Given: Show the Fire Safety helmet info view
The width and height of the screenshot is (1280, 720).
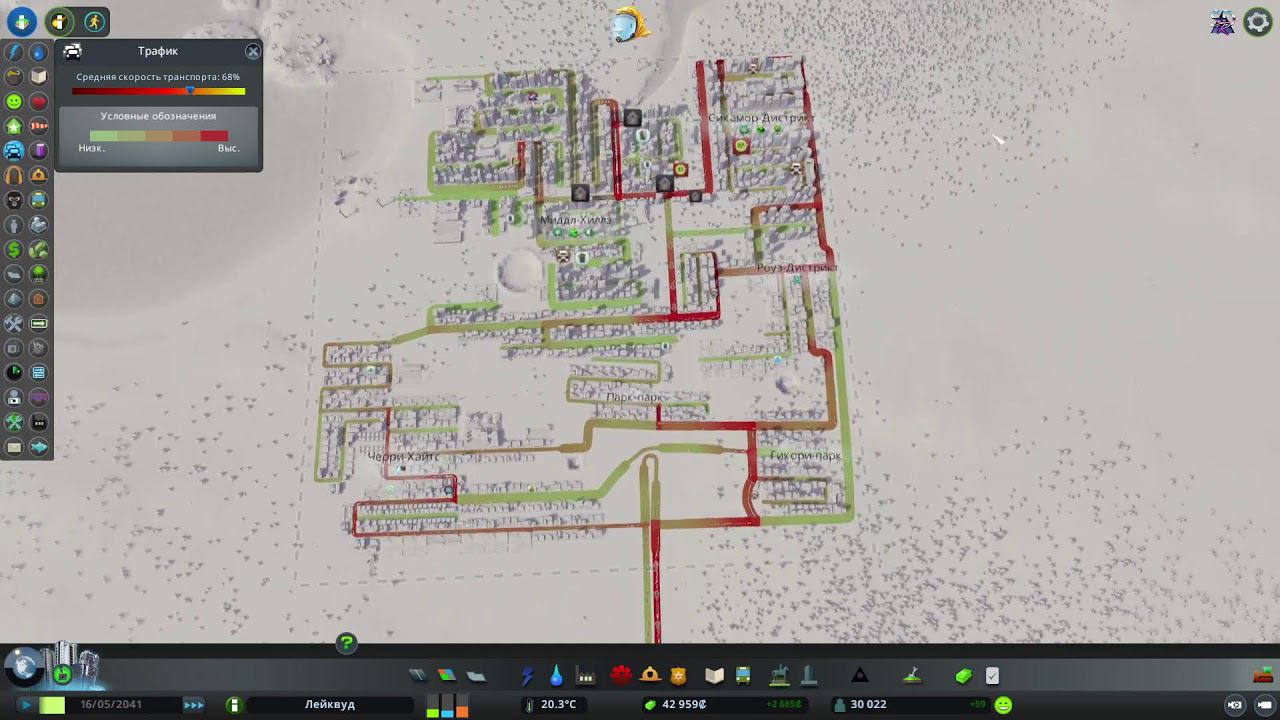Looking at the screenshot, I should point(39,175).
